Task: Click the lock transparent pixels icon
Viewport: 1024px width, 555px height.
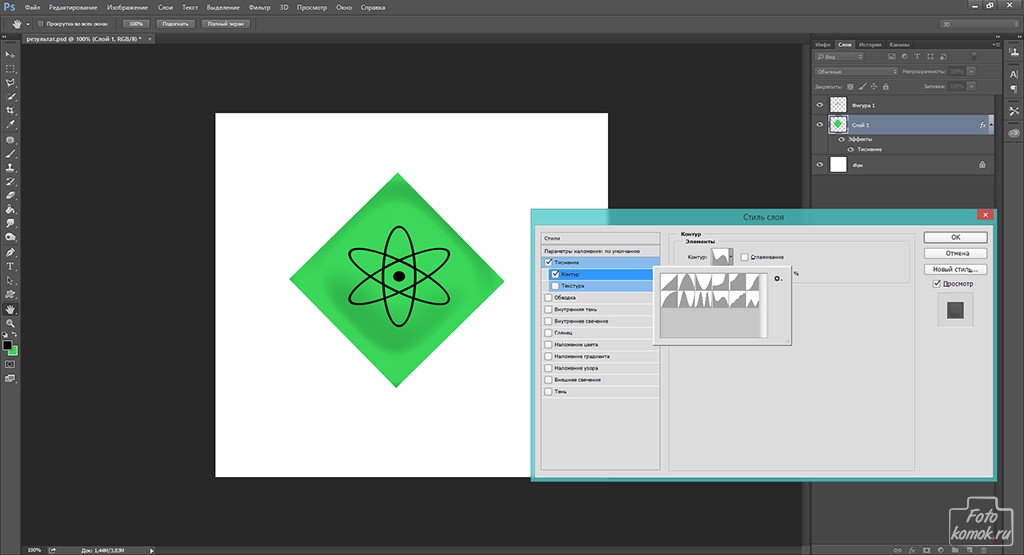Action: [850, 86]
